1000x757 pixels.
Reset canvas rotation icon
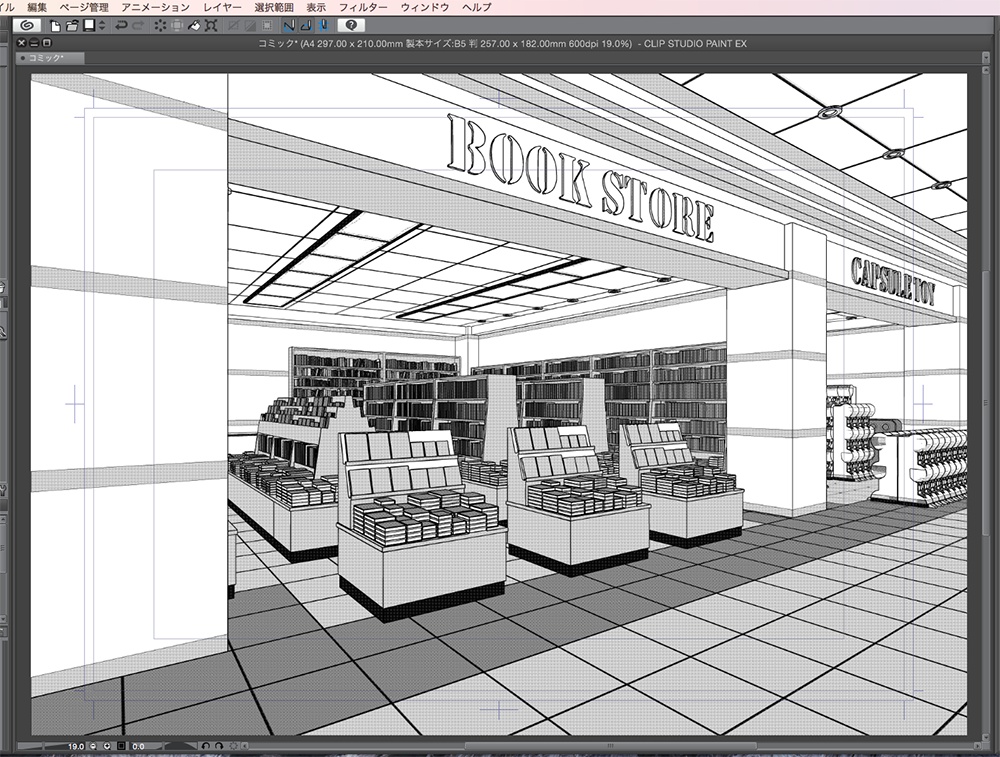tap(233, 746)
